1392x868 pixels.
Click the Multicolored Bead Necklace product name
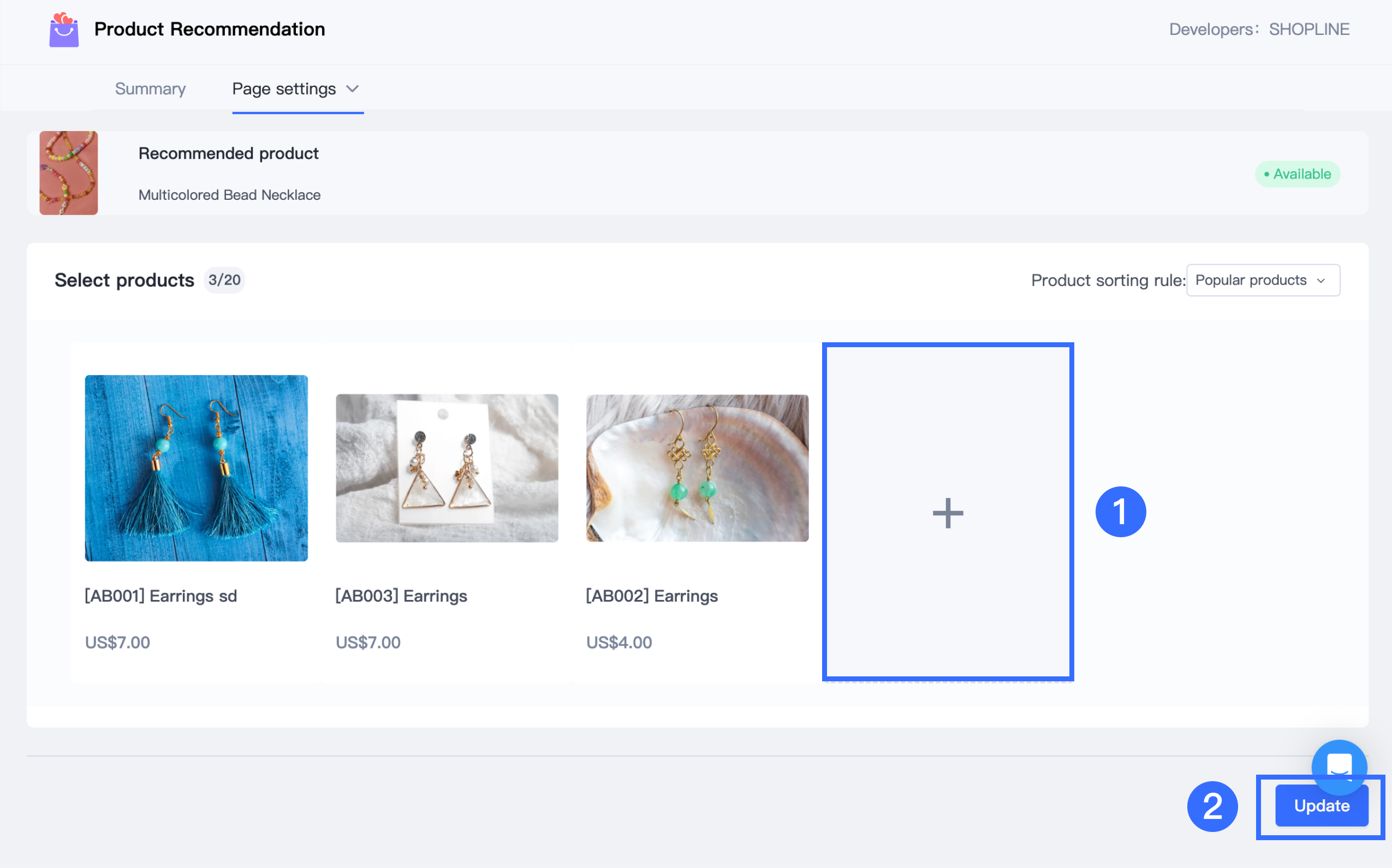tap(229, 195)
